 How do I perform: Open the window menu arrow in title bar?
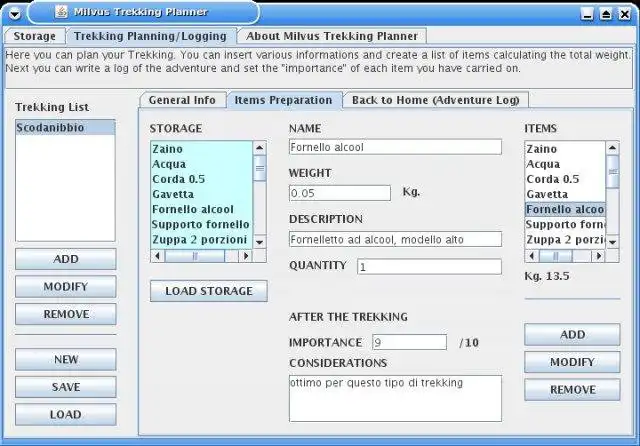click(x=15, y=14)
